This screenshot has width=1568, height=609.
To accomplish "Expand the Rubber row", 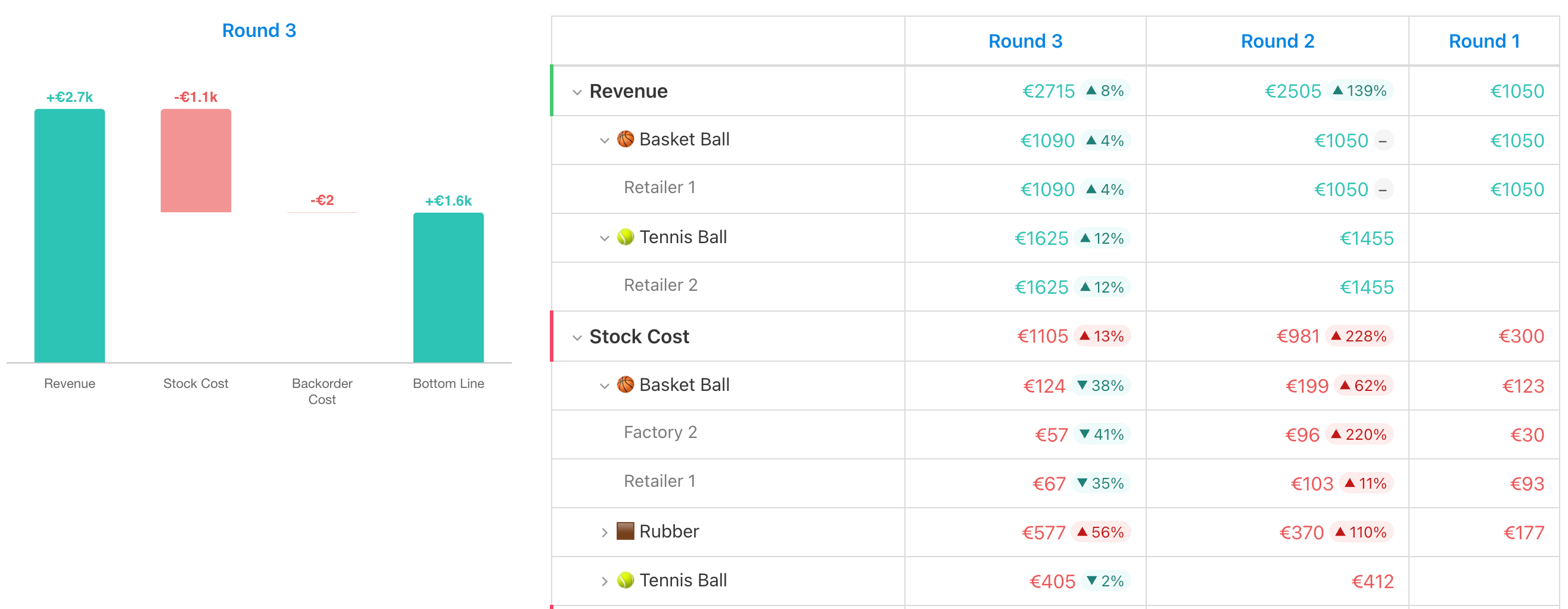I will click(x=604, y=532).
